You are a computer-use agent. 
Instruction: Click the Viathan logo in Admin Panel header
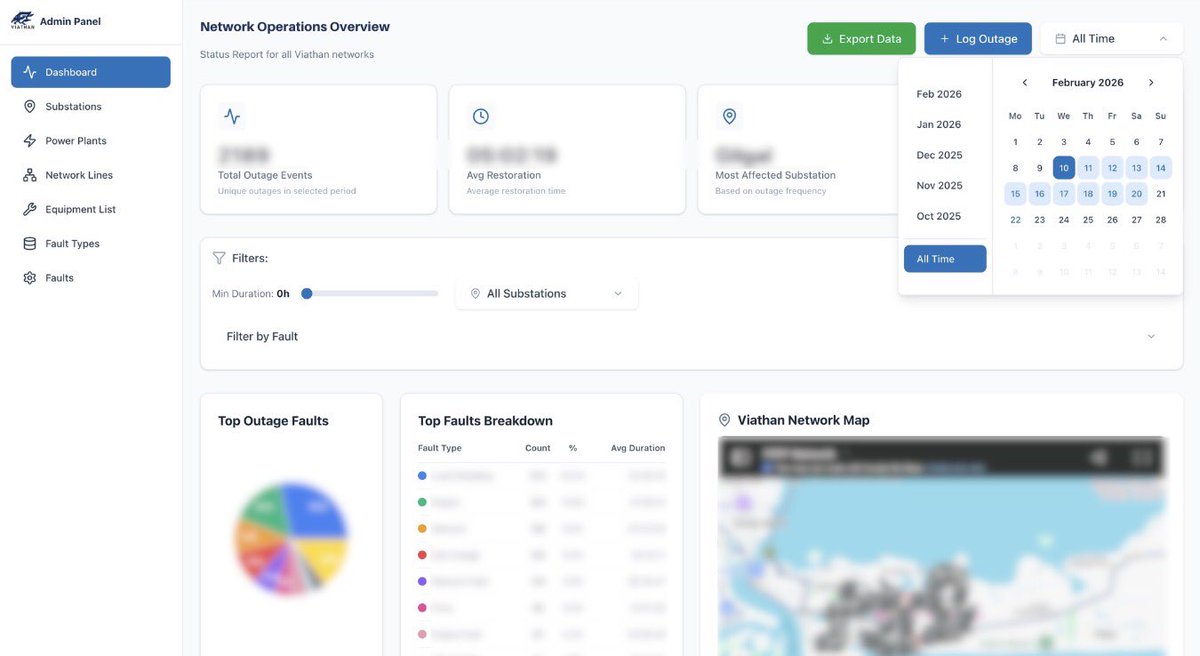22,20
